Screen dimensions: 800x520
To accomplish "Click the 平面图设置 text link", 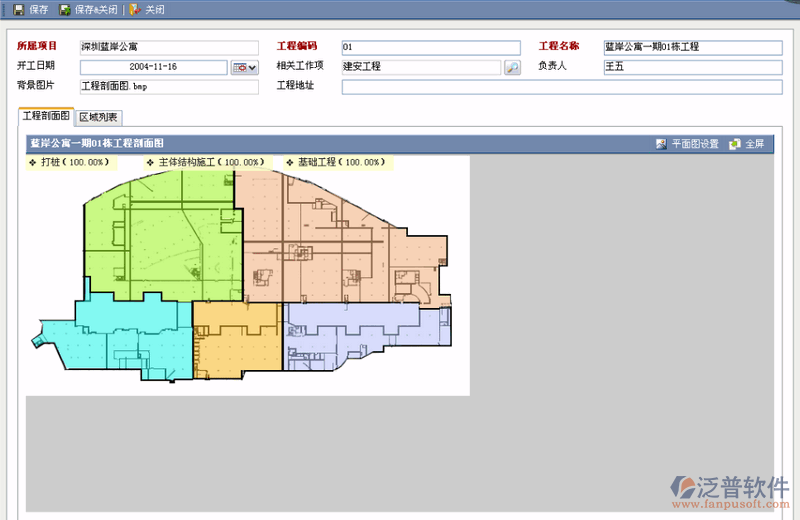I will [695, 144].
